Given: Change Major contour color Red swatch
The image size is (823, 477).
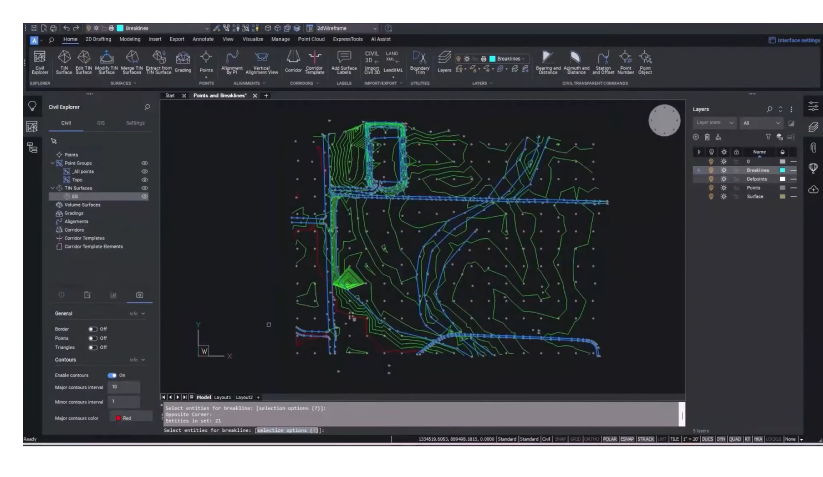Looking at the screenshot, I should (119, 418).
